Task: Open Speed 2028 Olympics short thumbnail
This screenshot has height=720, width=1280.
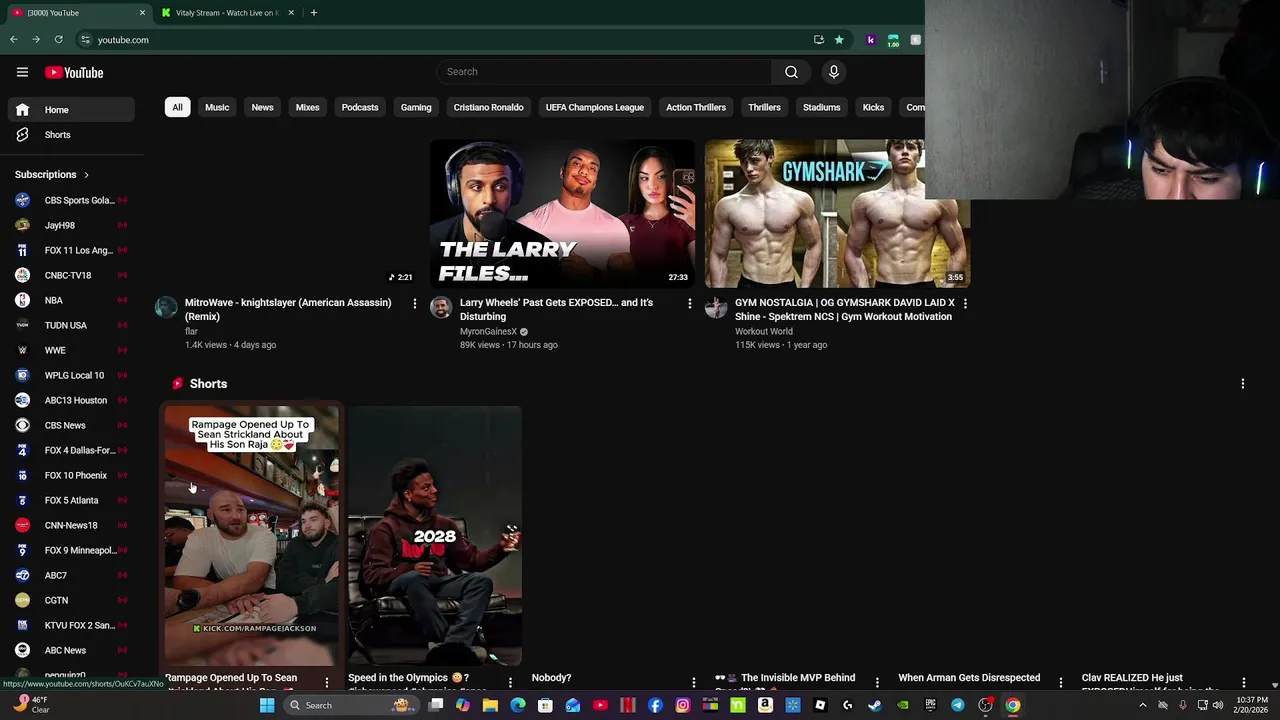Action: (x=435, y=535)
